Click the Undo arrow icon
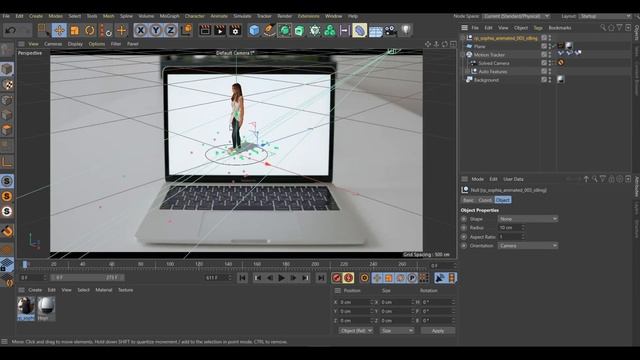640x360 pixels. [x=11, y=30]
